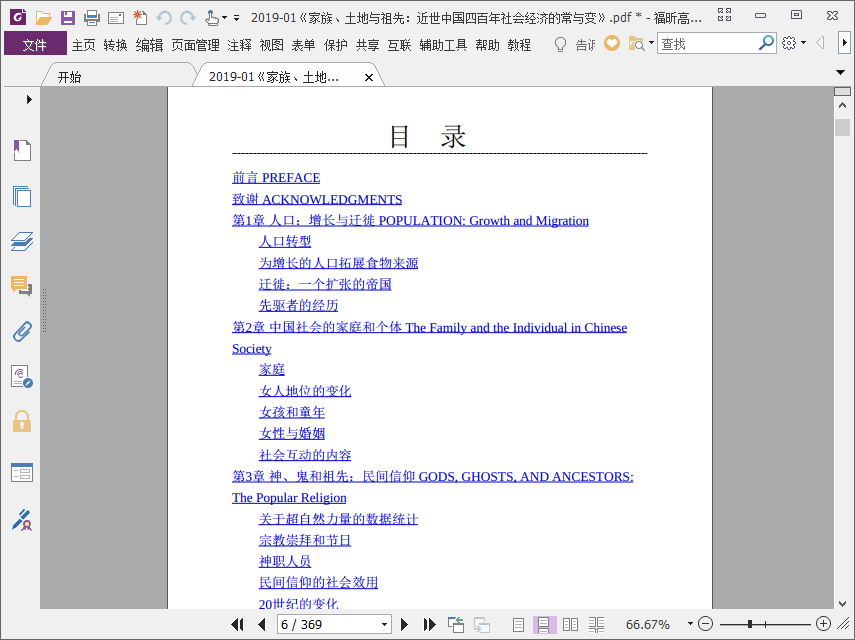The image size is (855, 640).
Task: Follow the 前言 PREFACE link
Action: pos(276,178)
